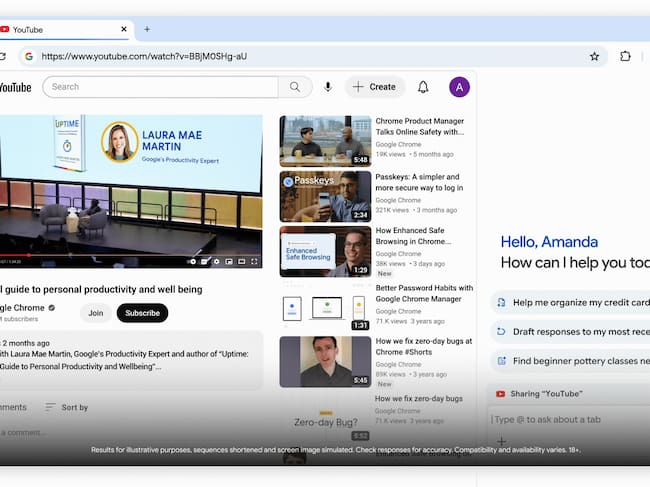This screenshot has width=650, height=487.
Task: Open the Passkeys video thumbnail
Action: [x=325, y=196]
